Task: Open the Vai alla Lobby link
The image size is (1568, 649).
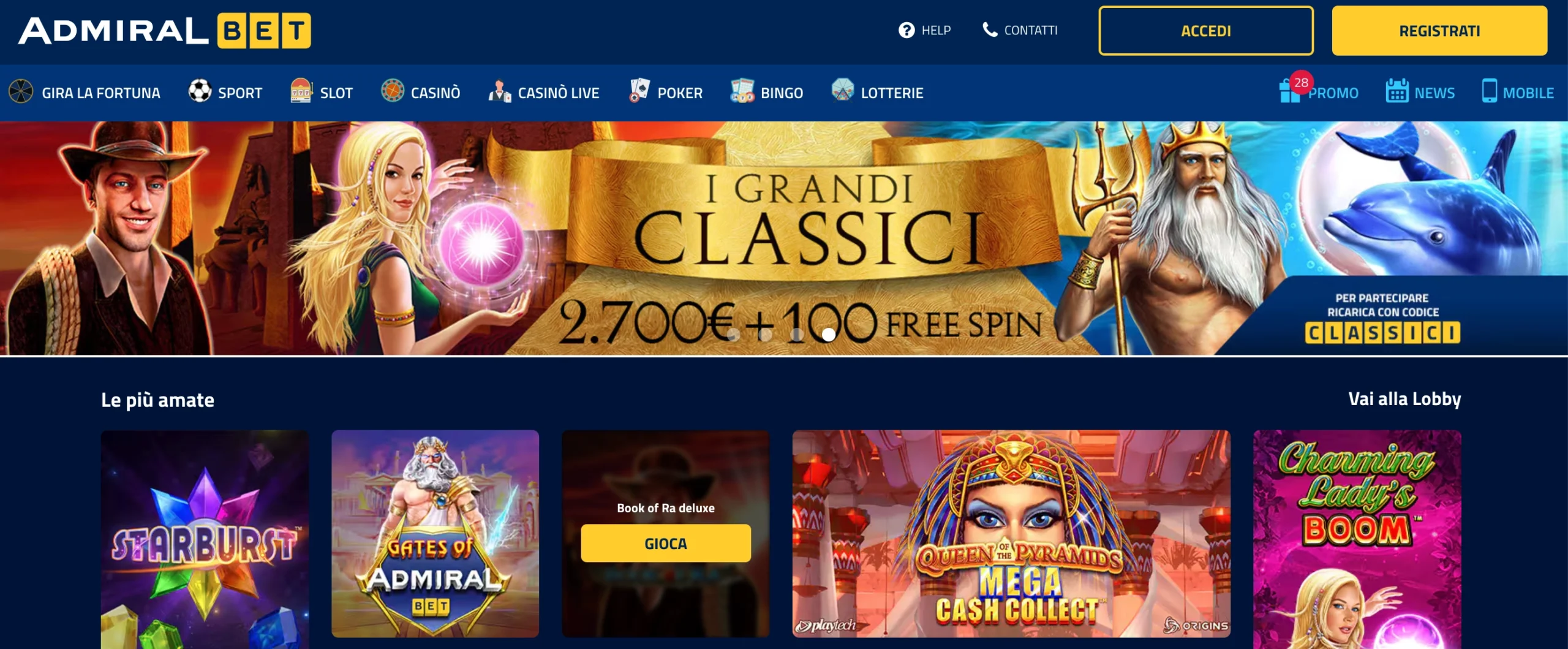Action: pyautogui.click(x=1404, y=399)
